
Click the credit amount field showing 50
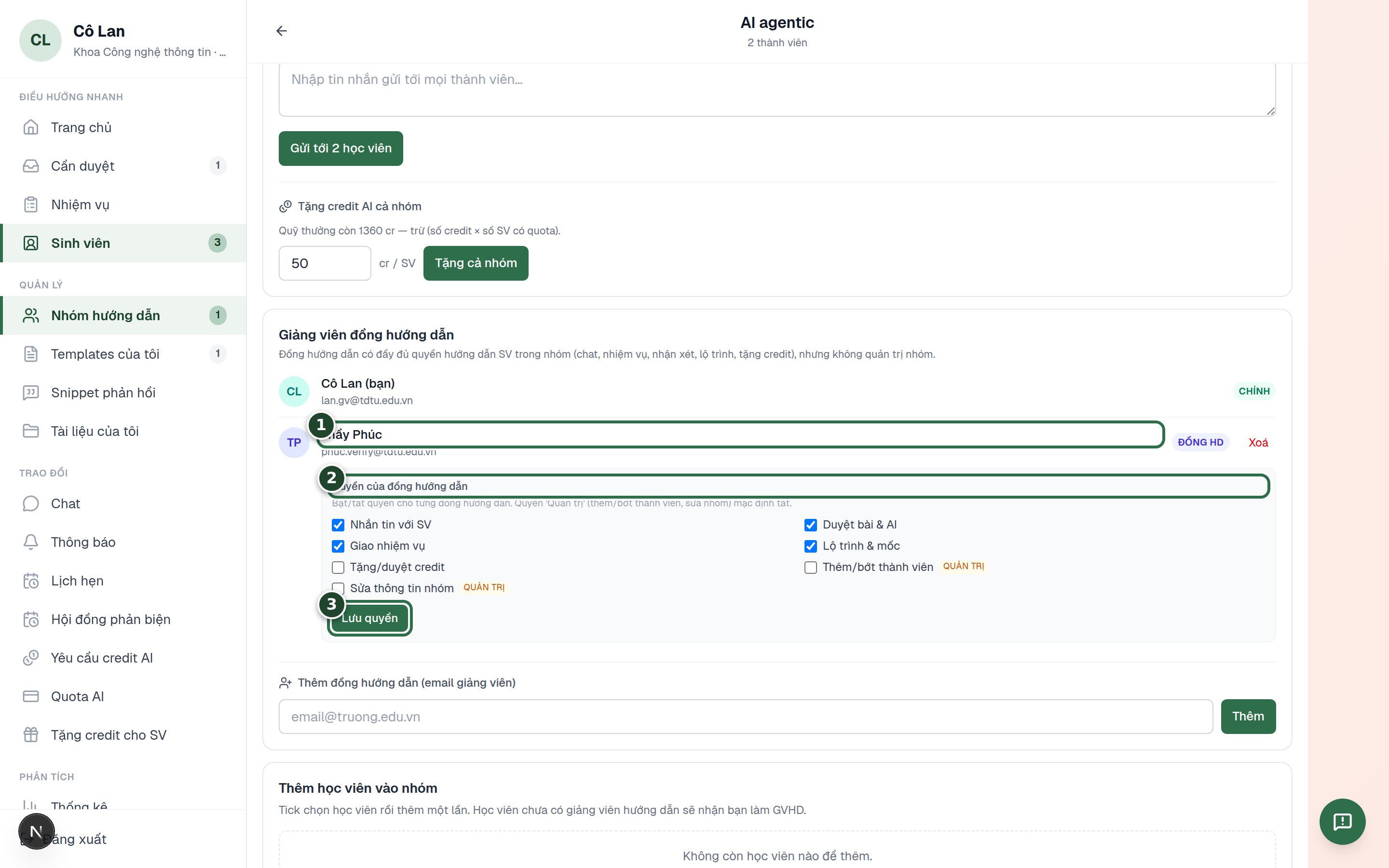[325, 263]
